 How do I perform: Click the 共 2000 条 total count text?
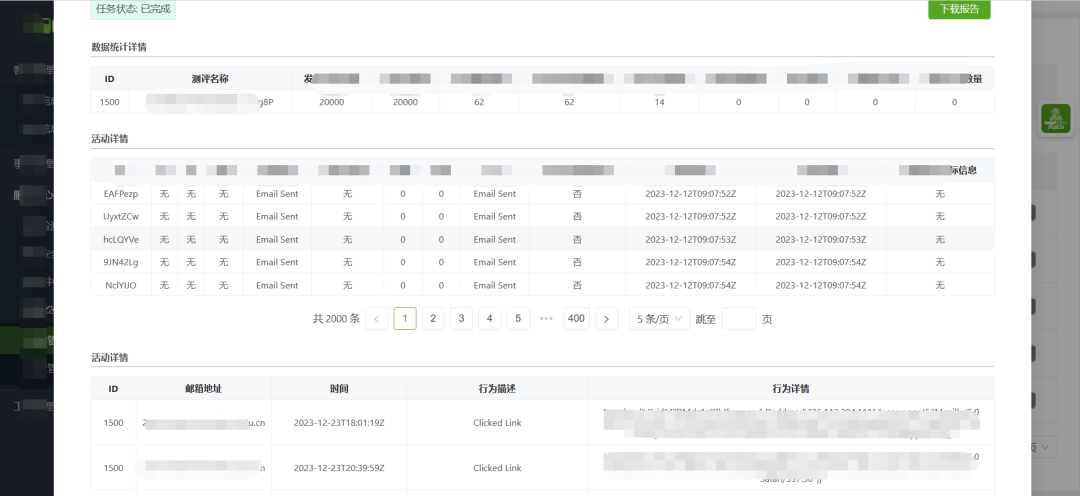(x=336, y=318)
